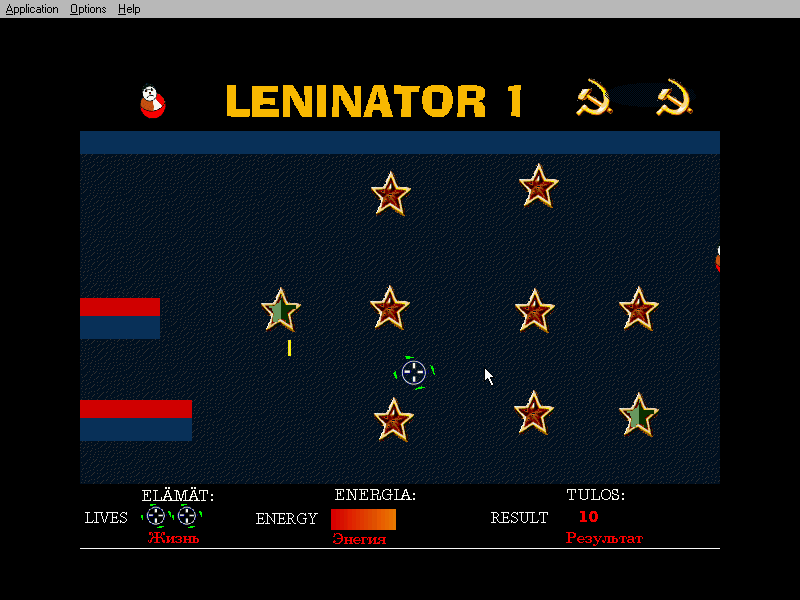The height and width of the screenshot is (600, 800).
Task: Click the right hammer and sickle emblem
Action: tap(674, 97)
